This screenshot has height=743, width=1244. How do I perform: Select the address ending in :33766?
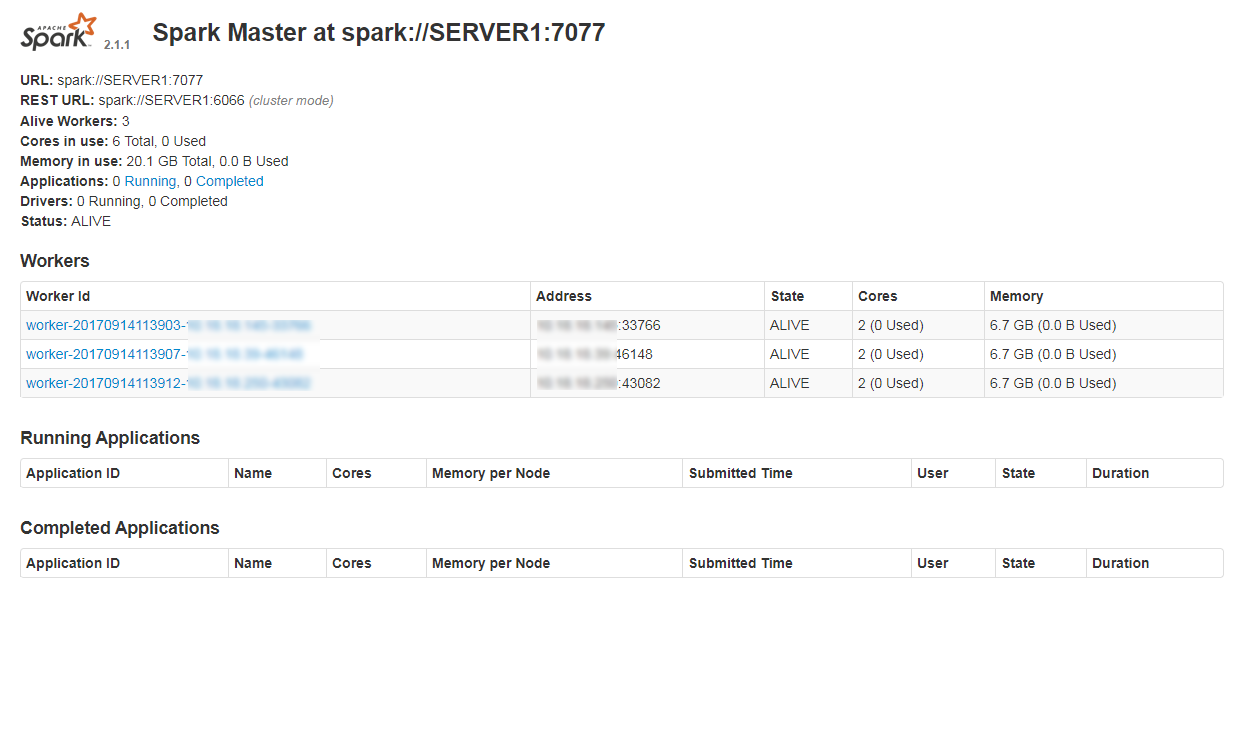[x=598, y=325]
